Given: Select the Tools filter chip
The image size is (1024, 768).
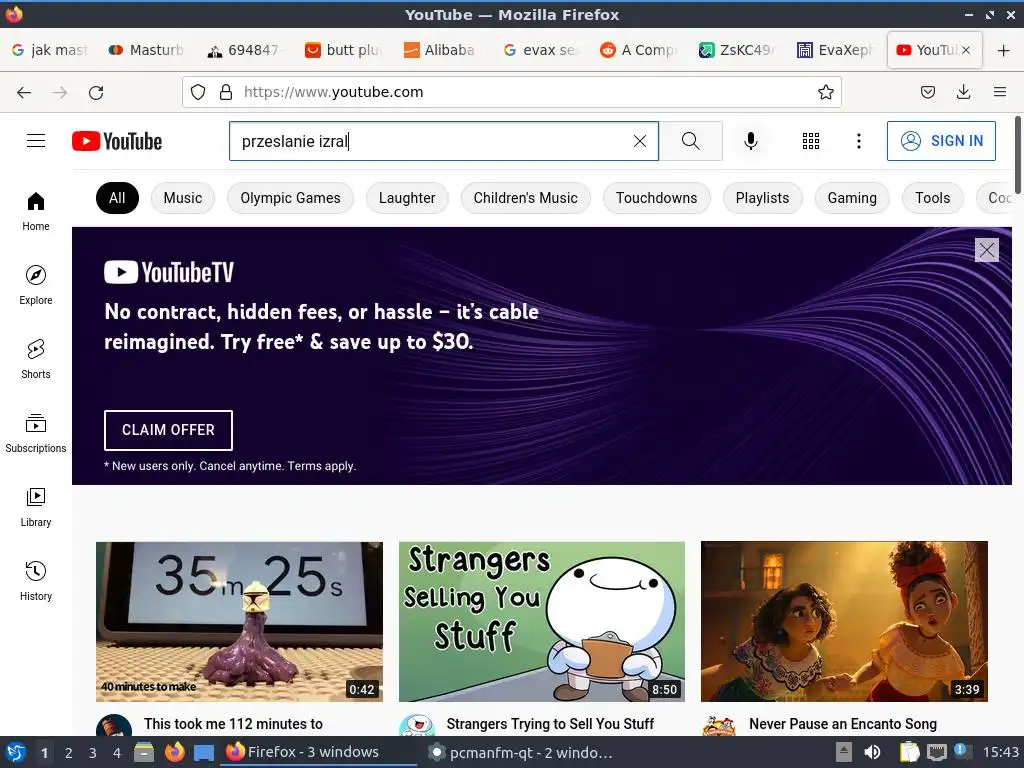Looking at the screenshot, I should click(933, 198).
